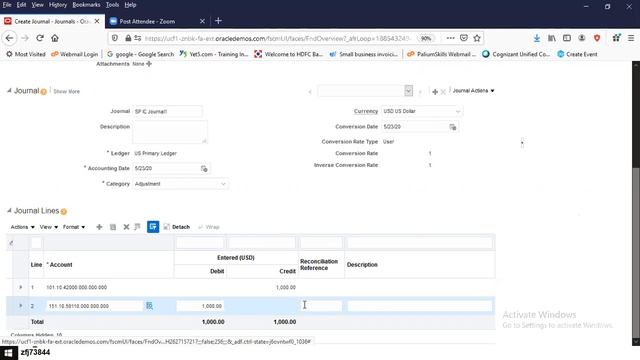This screenshot has height=360, width=640.
Task: Save page to Pocket icon
Action: (x=464, y=38)
